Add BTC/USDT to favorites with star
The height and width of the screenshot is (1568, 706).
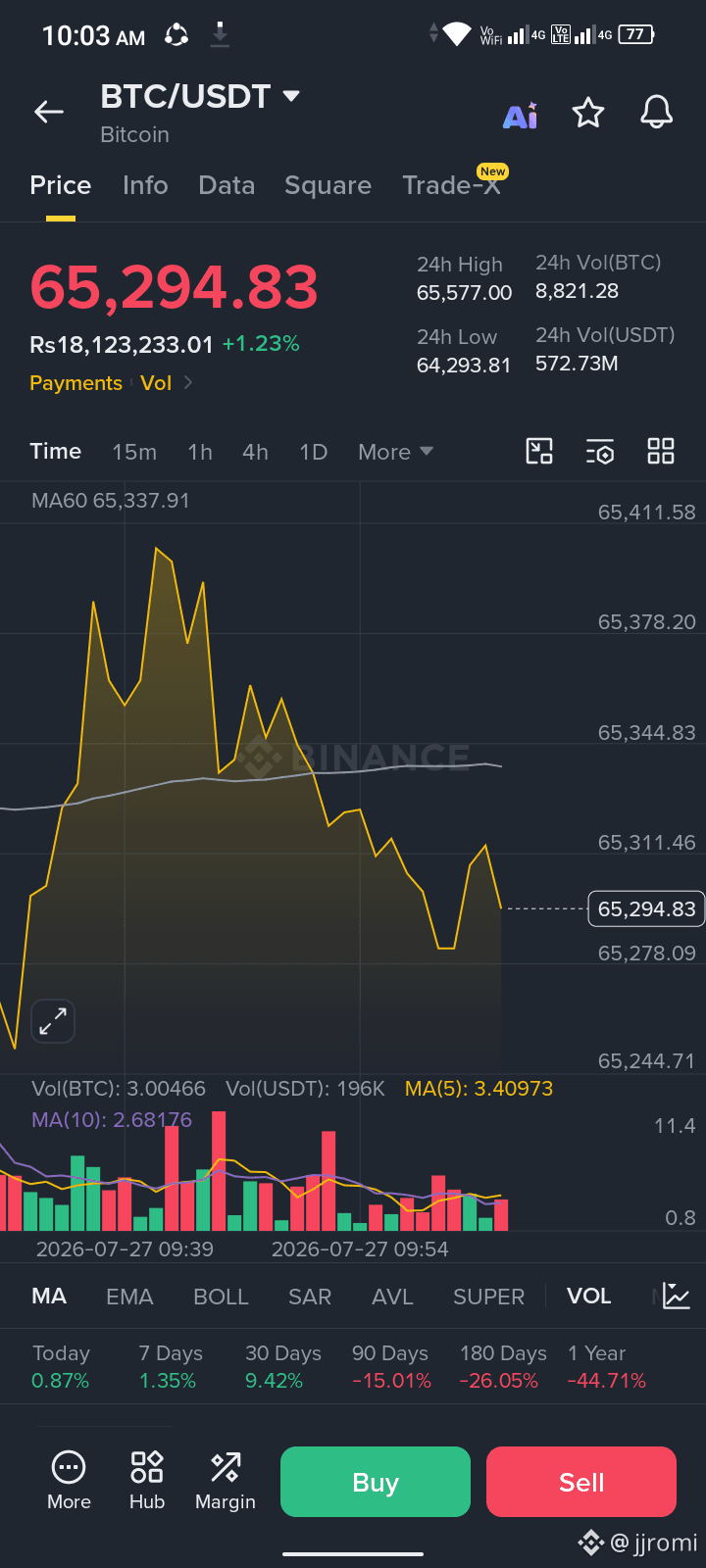(x=588, y=113)
